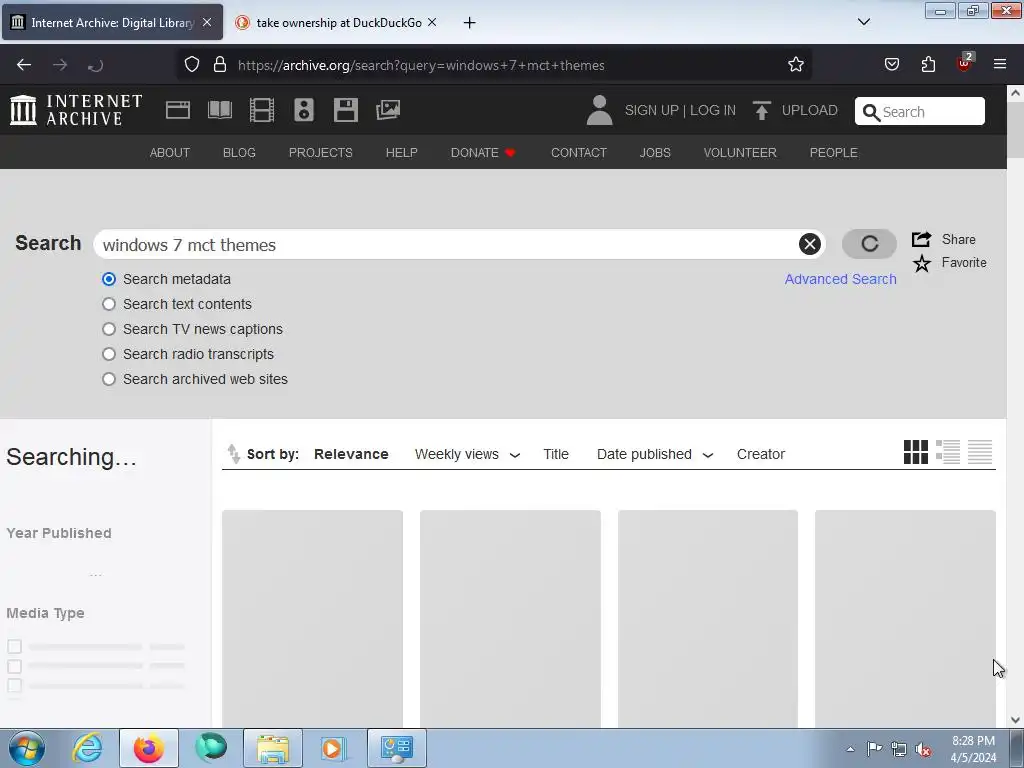The height and width of the screenshot is (768, 1024).
Task: Open the Firefox hamburger menu
Action: click(x=1000, y=65)
